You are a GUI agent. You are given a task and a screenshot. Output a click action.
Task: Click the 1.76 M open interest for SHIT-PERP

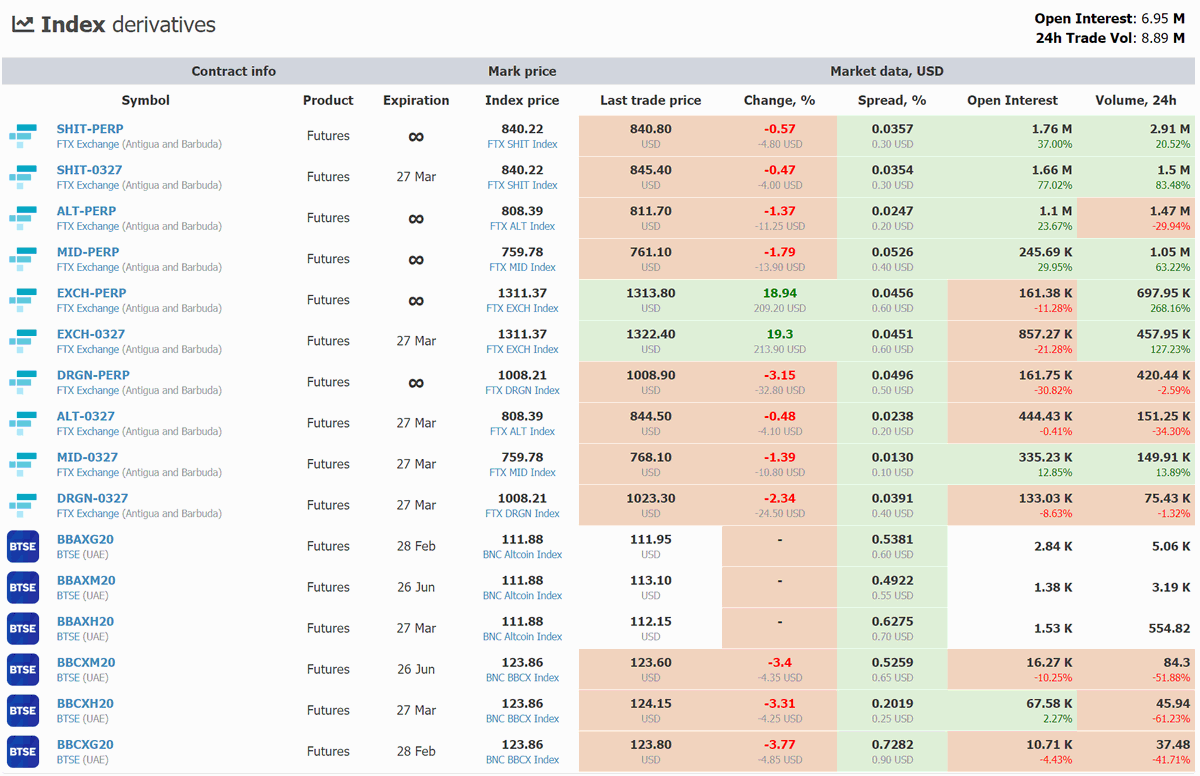click(x=1052, y=129)
